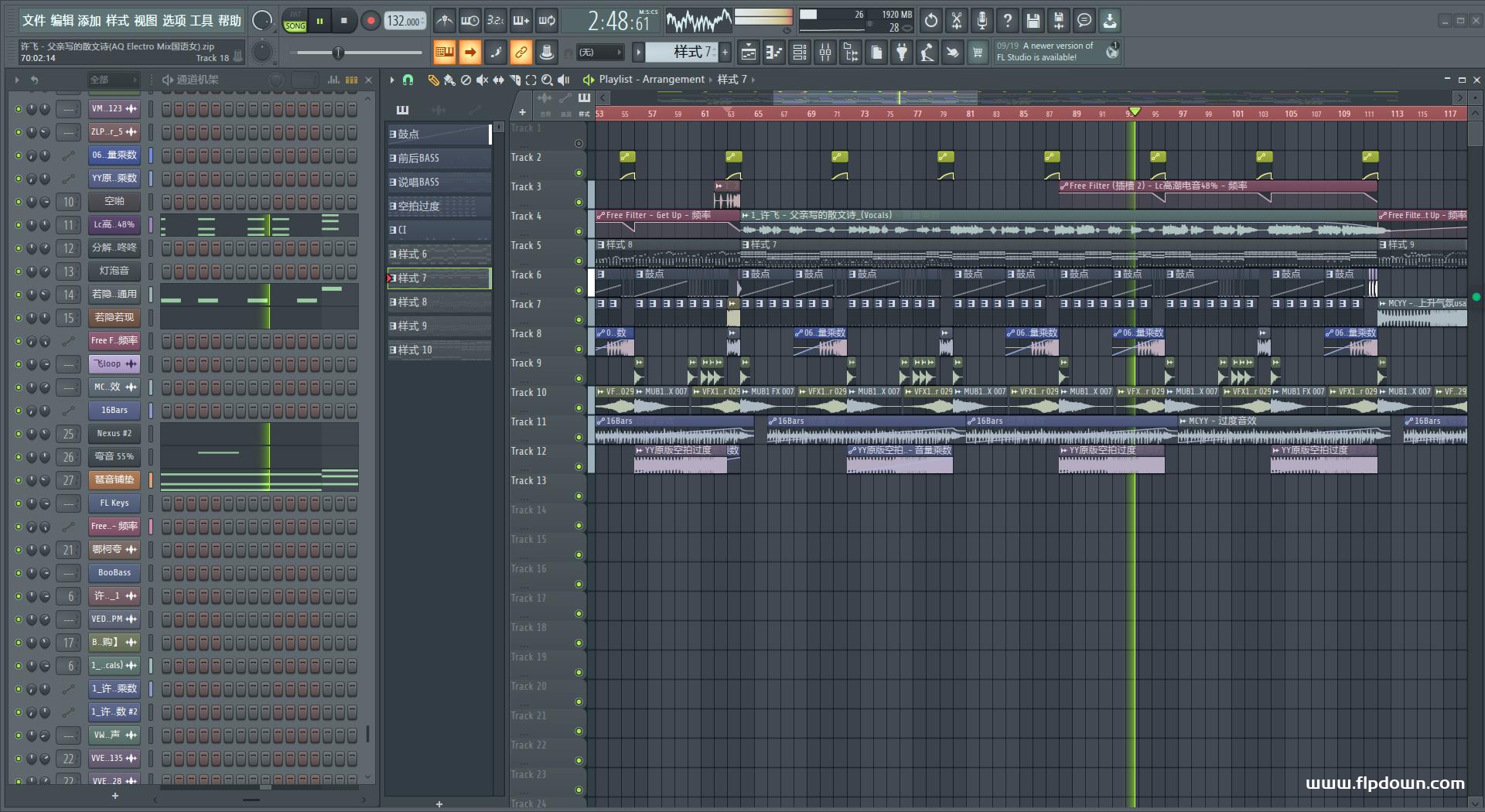The image size is (1485, 812).
Task: Select 前后BASS pattern in picker
Action: coord(439,159)
